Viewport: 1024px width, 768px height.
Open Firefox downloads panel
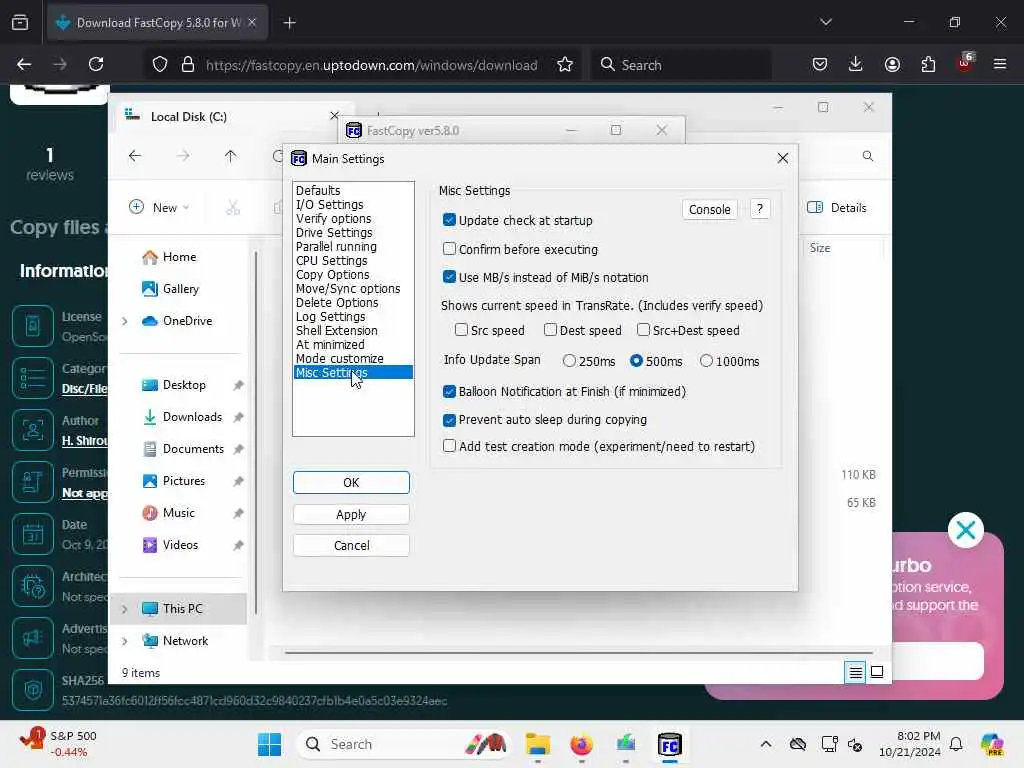pyautogui.click(x=856, y=64)
